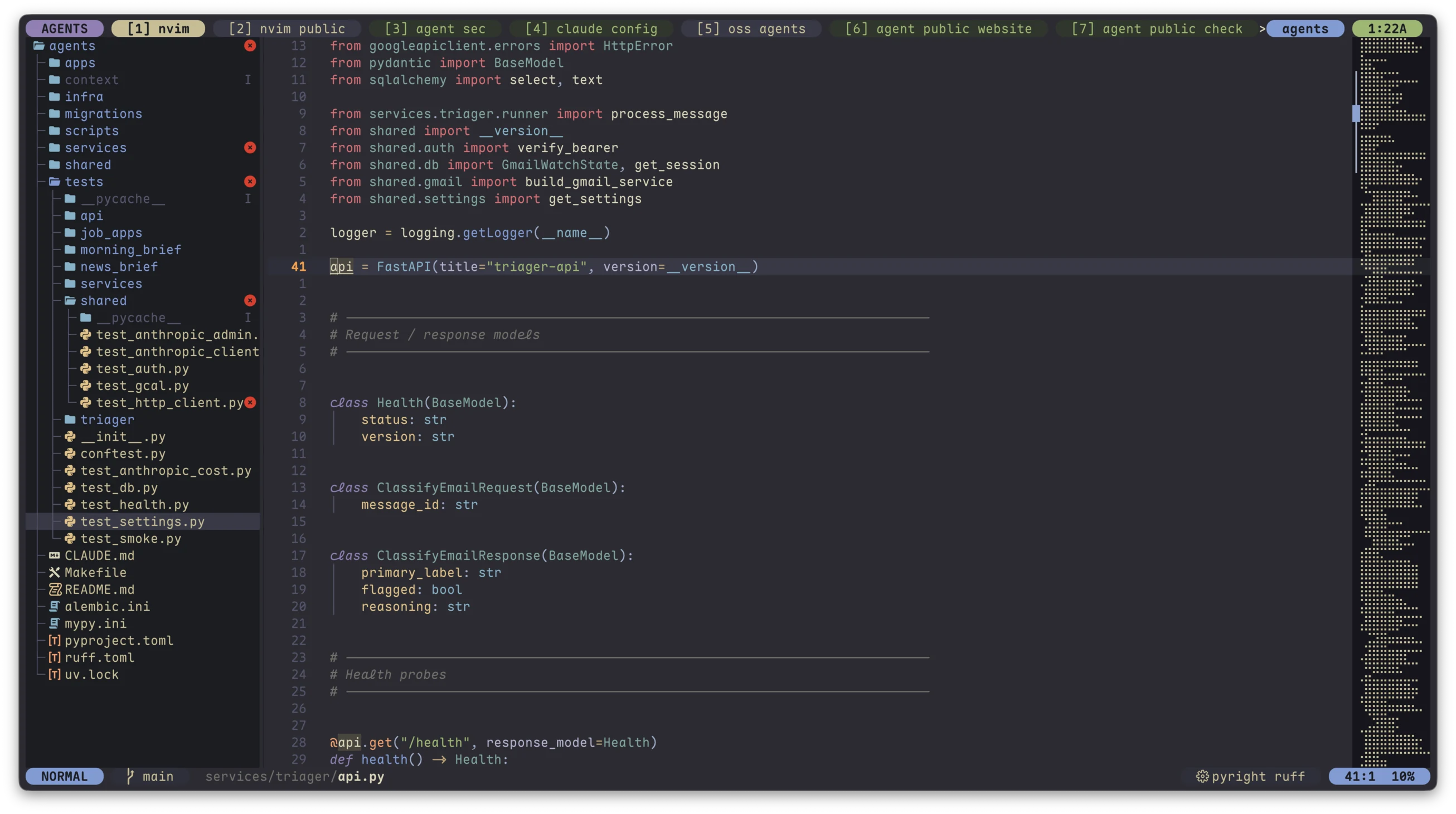Viewport: 1456px width, 814px height.
Task: Click the markdown icon of CLAUDE.md
Action: tap(54, 556)
